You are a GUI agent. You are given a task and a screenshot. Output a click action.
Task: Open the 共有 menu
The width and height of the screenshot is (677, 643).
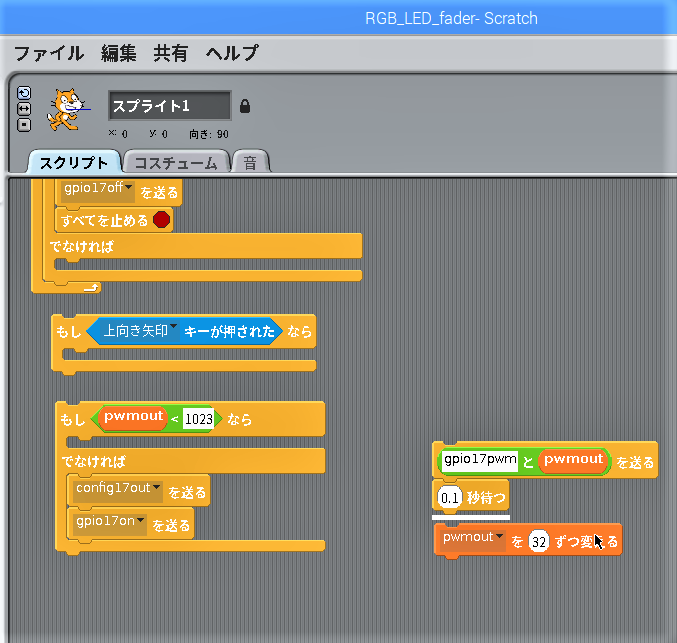pos(171,53)
